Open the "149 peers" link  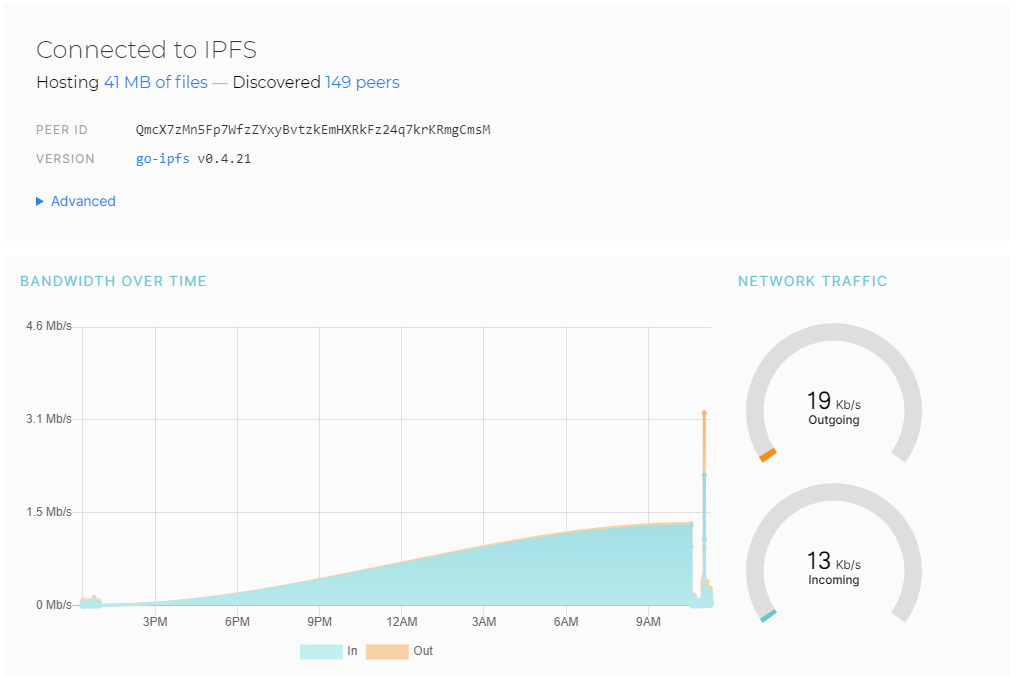tap(362, 82)
